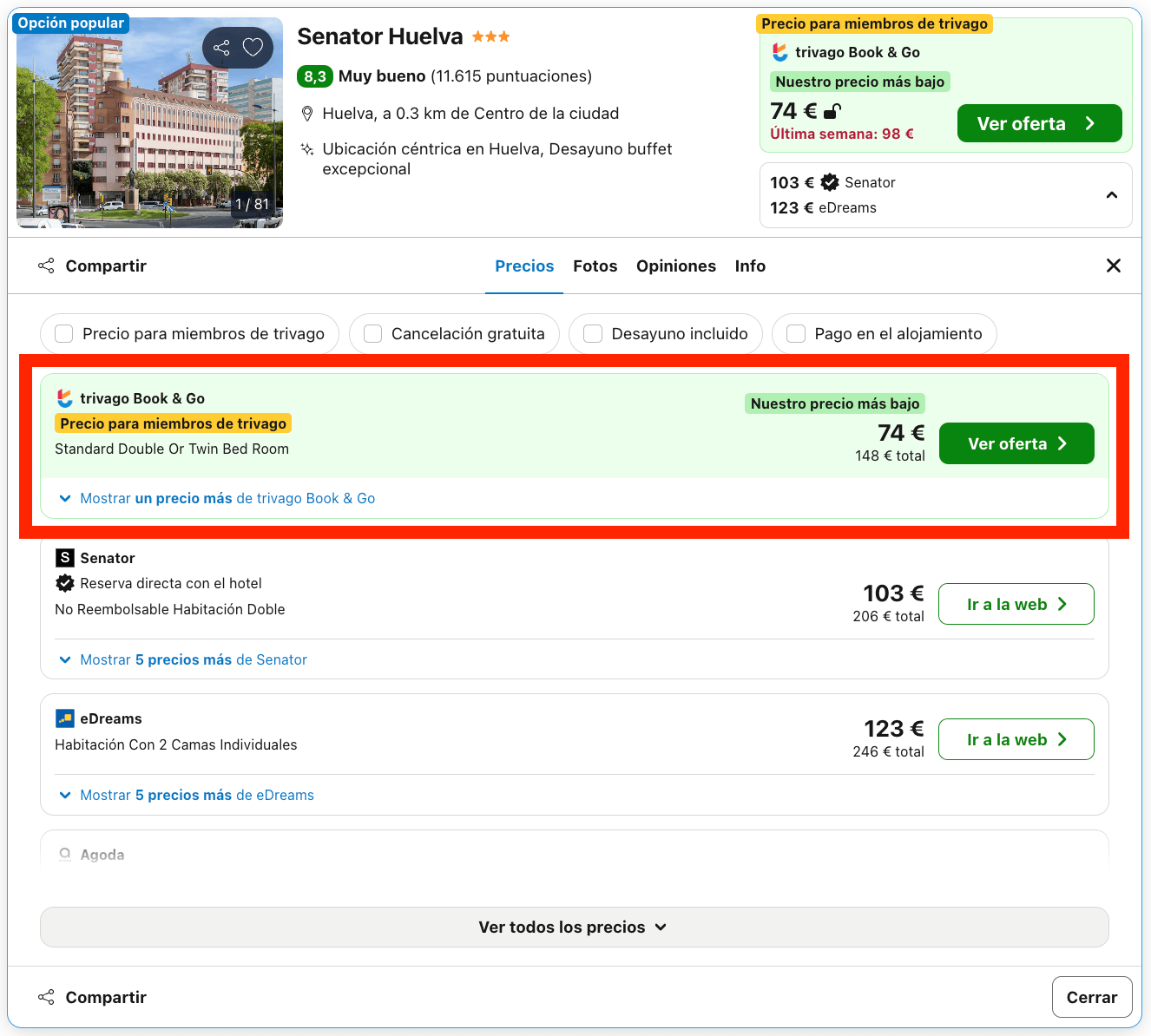The width and height of the screenshot is (1151, 1036).
Task: Click the three-star hotel rating
Action: (491, 36)
